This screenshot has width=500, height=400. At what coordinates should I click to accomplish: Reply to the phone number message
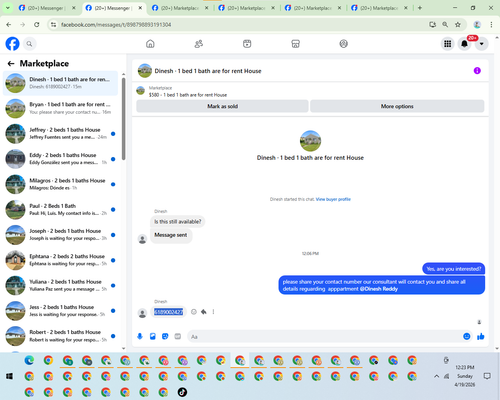[204, 312]
